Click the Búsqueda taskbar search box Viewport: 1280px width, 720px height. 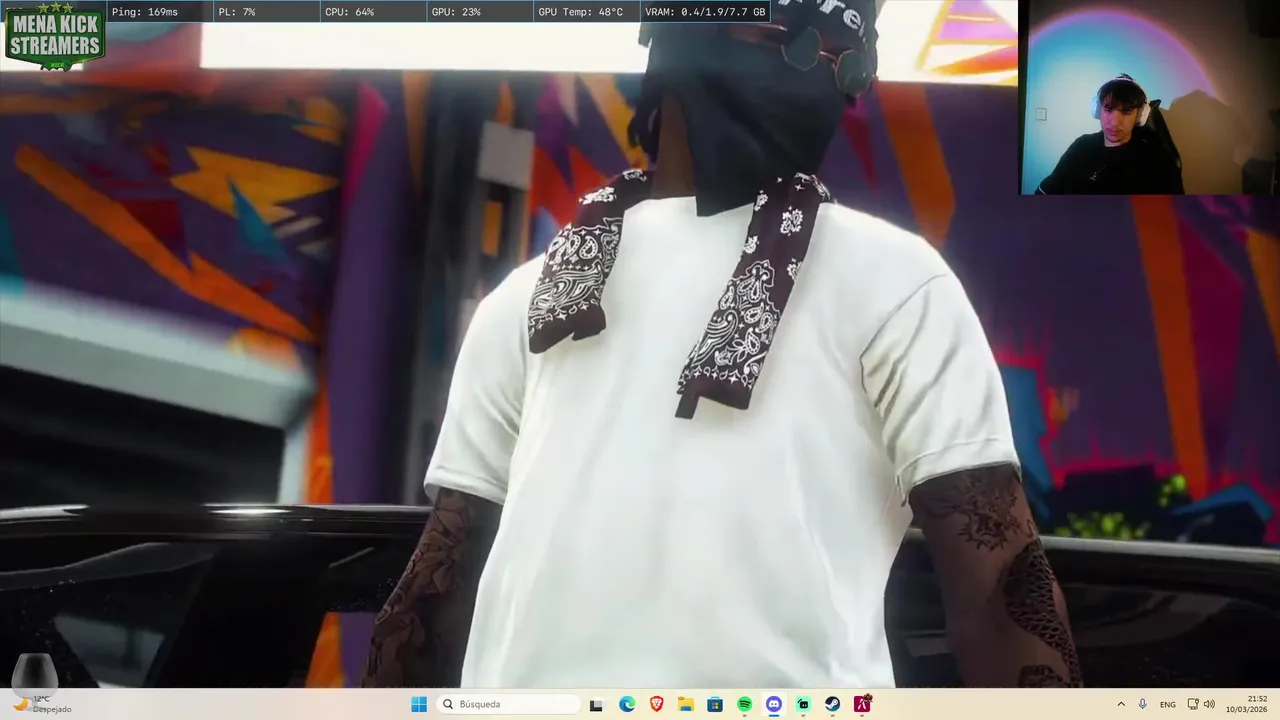pyautogui.click(x=509, y=704)
